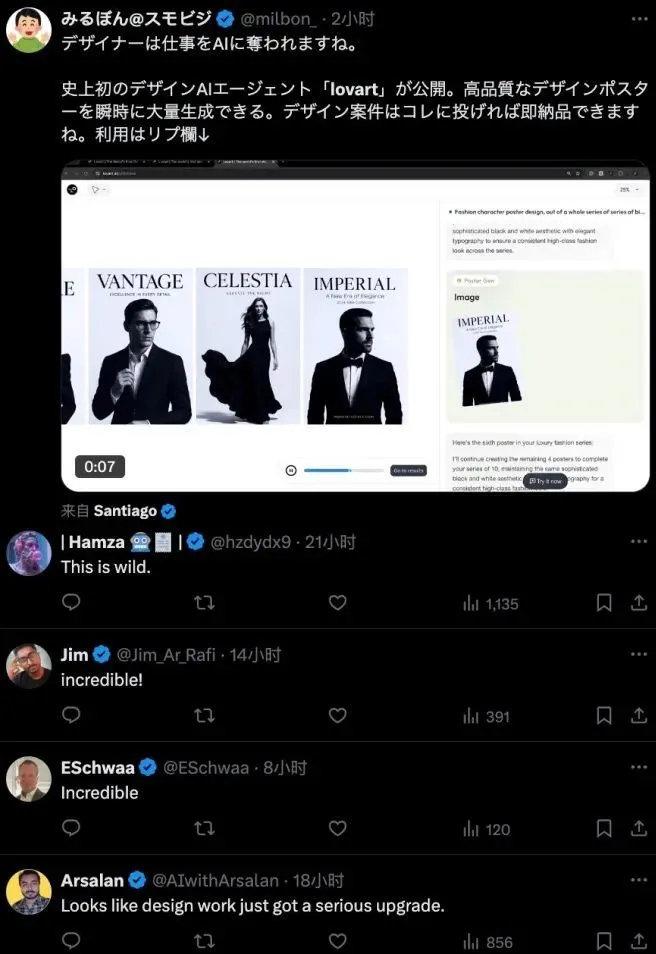This screenshot has height=954, width=656.
Task: Share ESchwaa's "Incredible" reply
Action: [x=638, y=828]
